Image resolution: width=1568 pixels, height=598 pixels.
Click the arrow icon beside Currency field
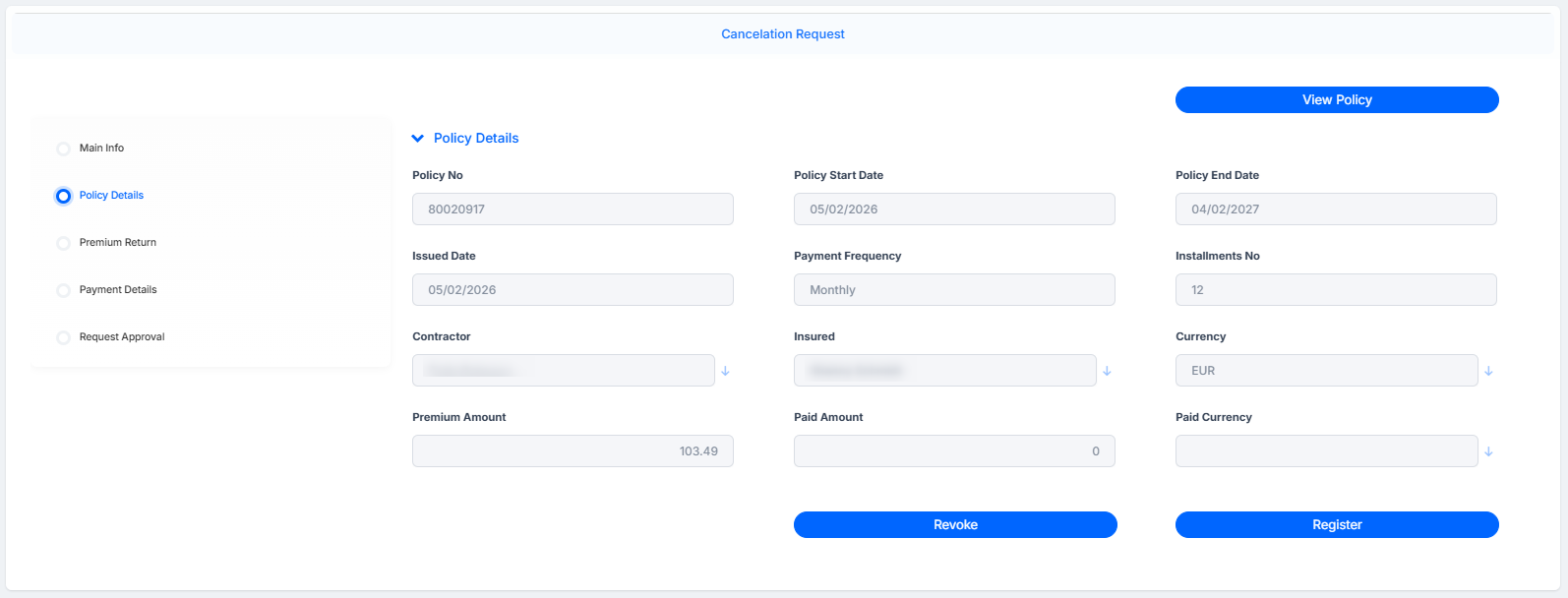pos(1488,371)
